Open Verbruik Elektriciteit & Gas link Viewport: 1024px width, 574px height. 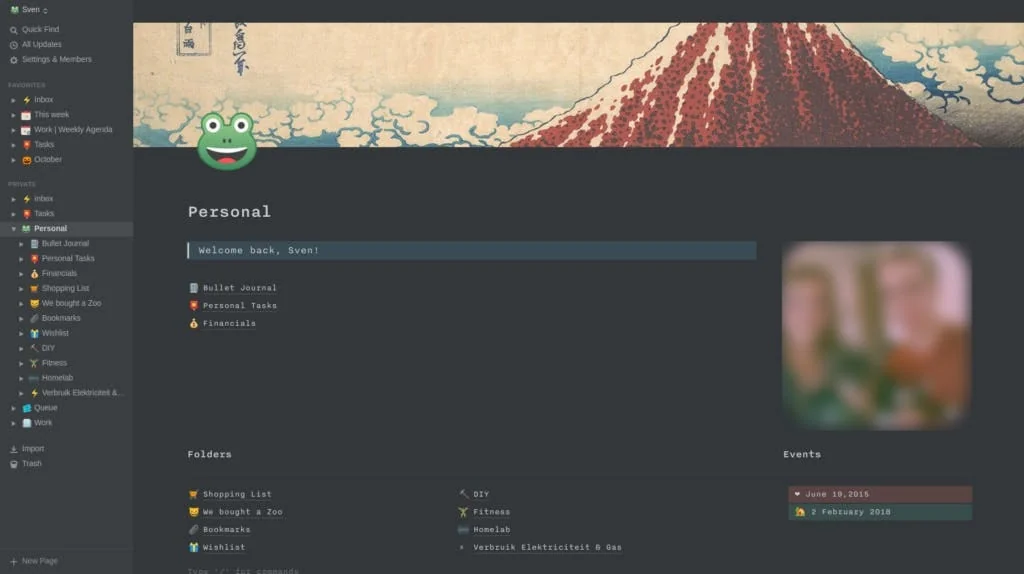click(547, 547)
